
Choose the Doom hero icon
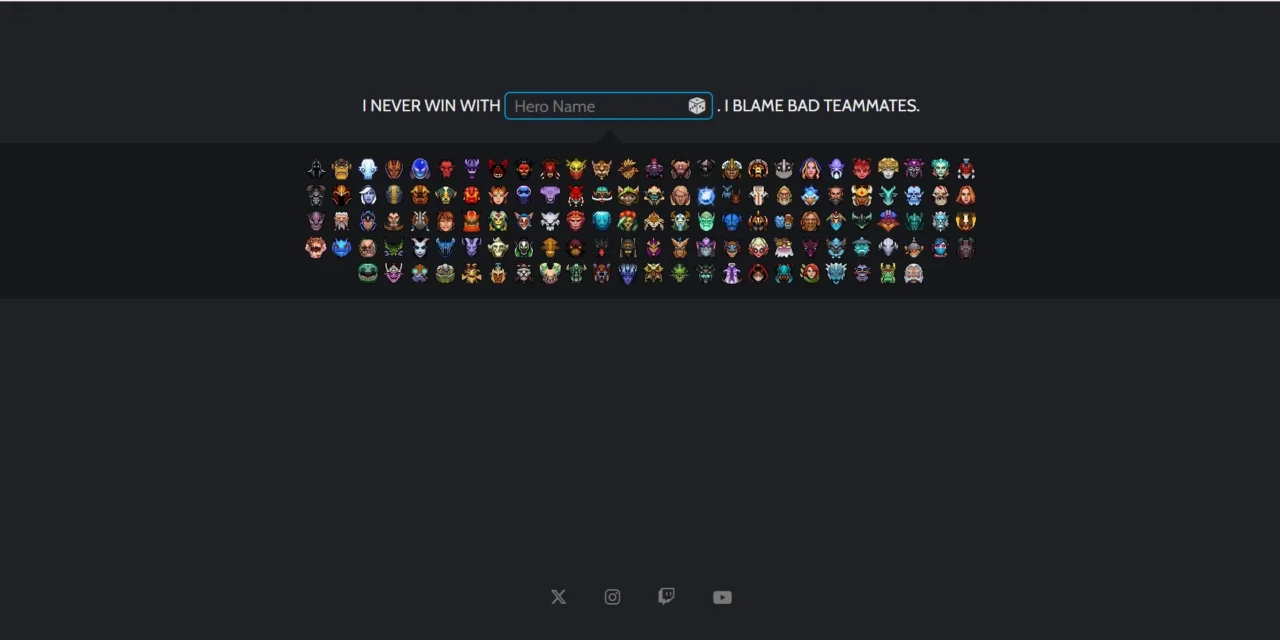pyautogui.click(x=316, y=195)
